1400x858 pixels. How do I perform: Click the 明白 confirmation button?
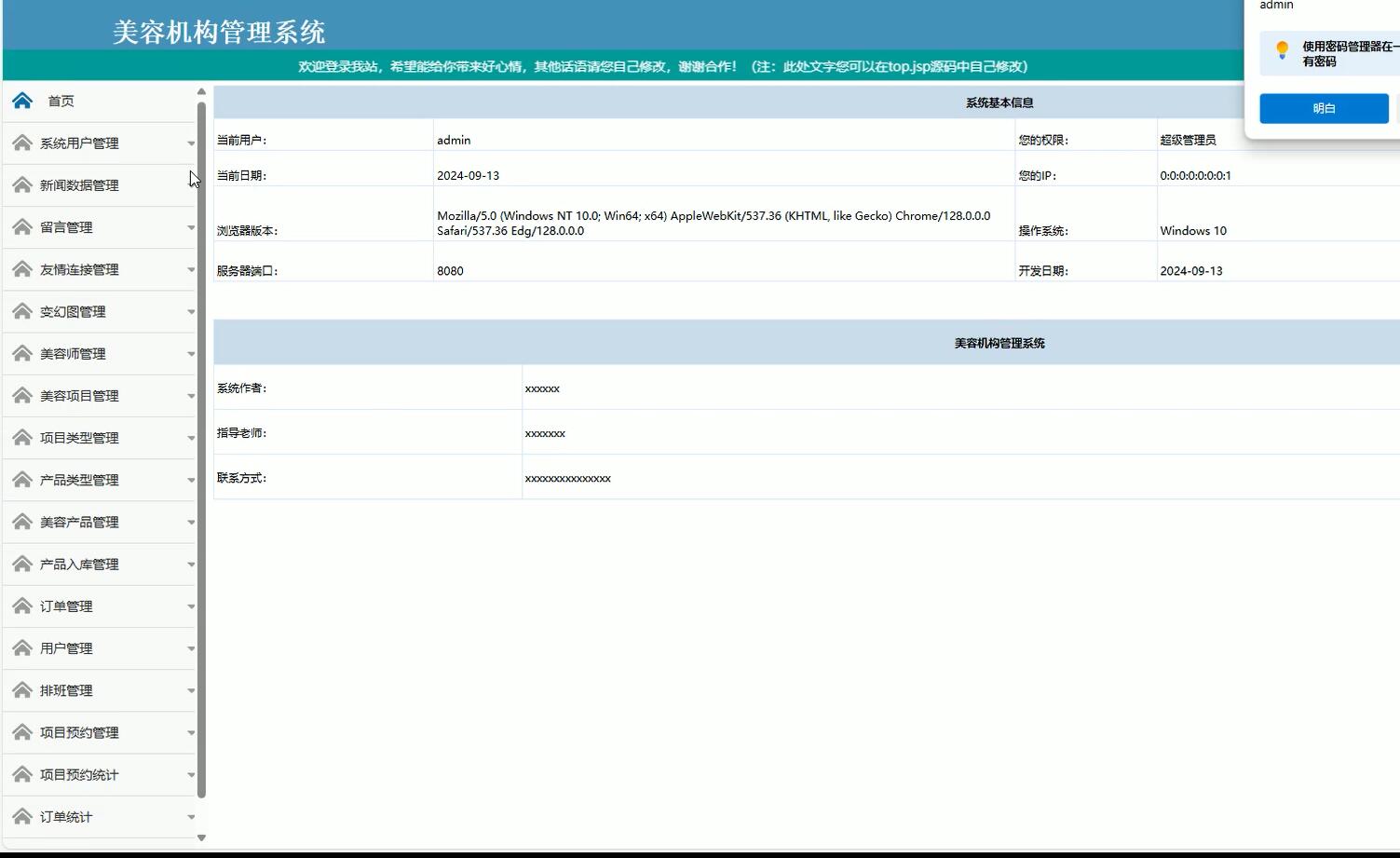[x=1323, y=108]
